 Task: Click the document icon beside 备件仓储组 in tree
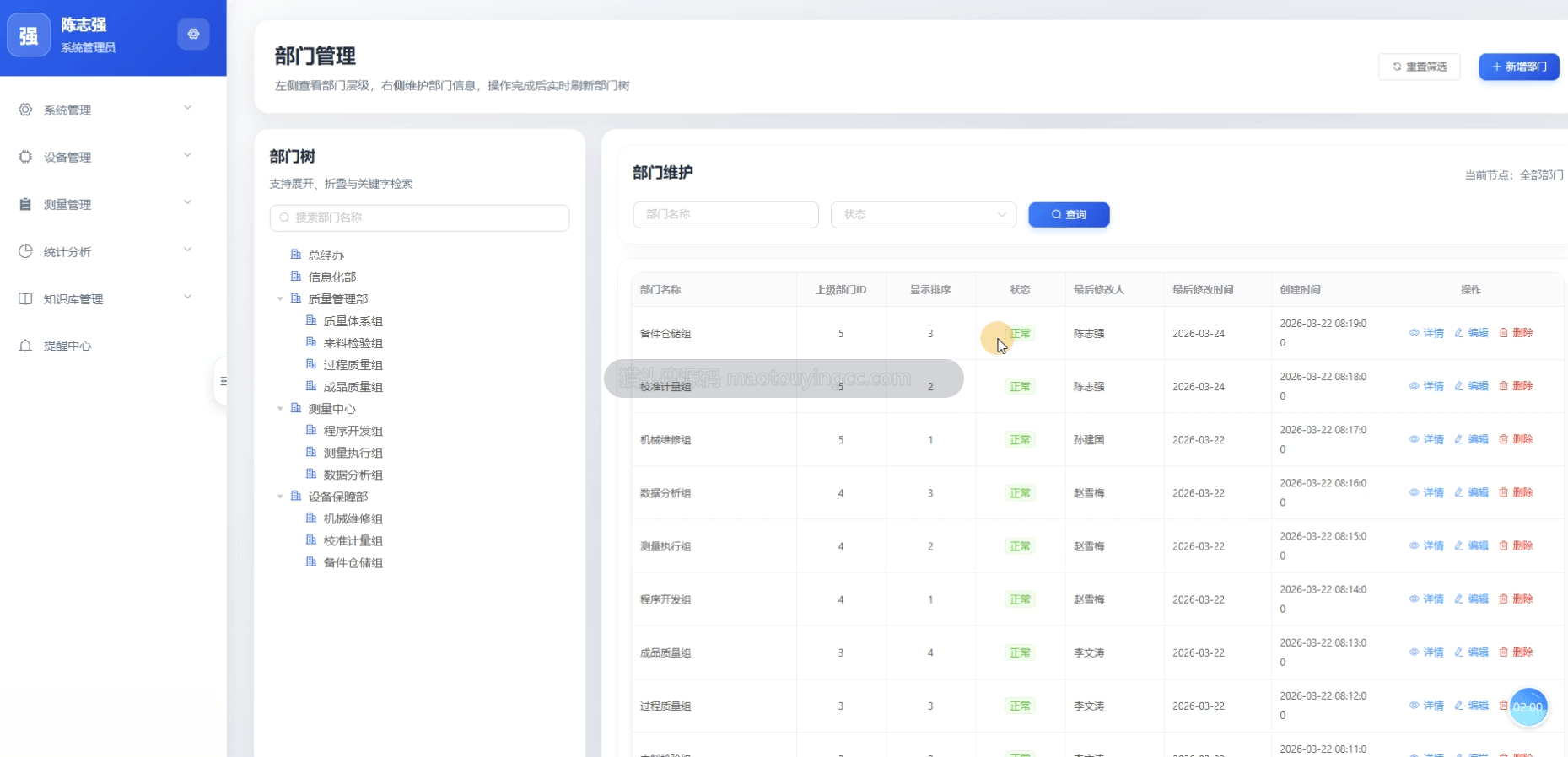coord(311,561)
